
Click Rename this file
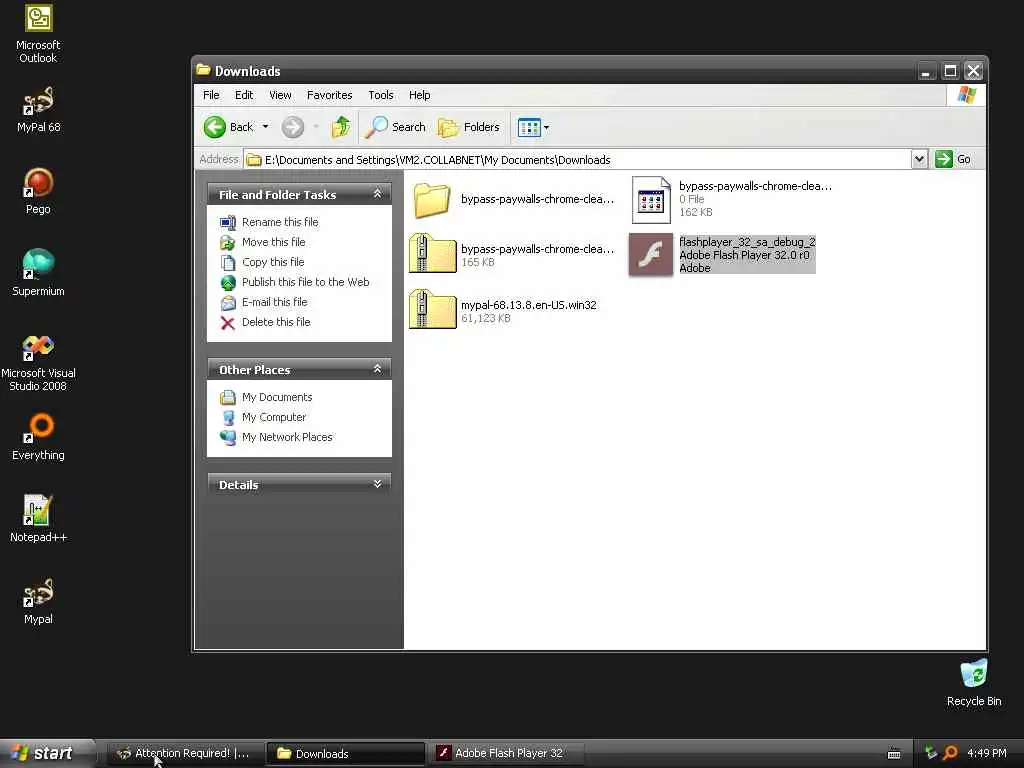[269, 223]
